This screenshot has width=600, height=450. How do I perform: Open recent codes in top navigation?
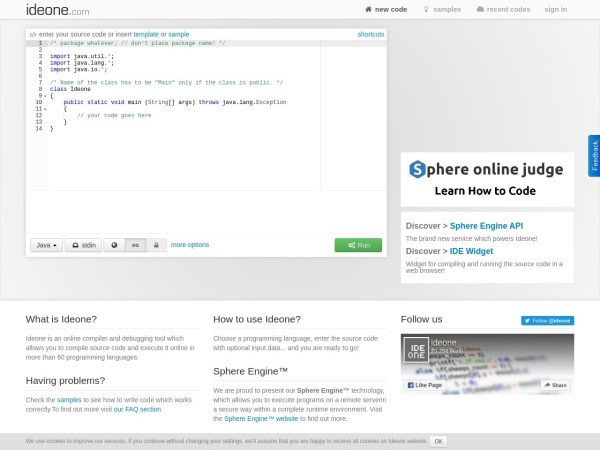click(503, 9)
